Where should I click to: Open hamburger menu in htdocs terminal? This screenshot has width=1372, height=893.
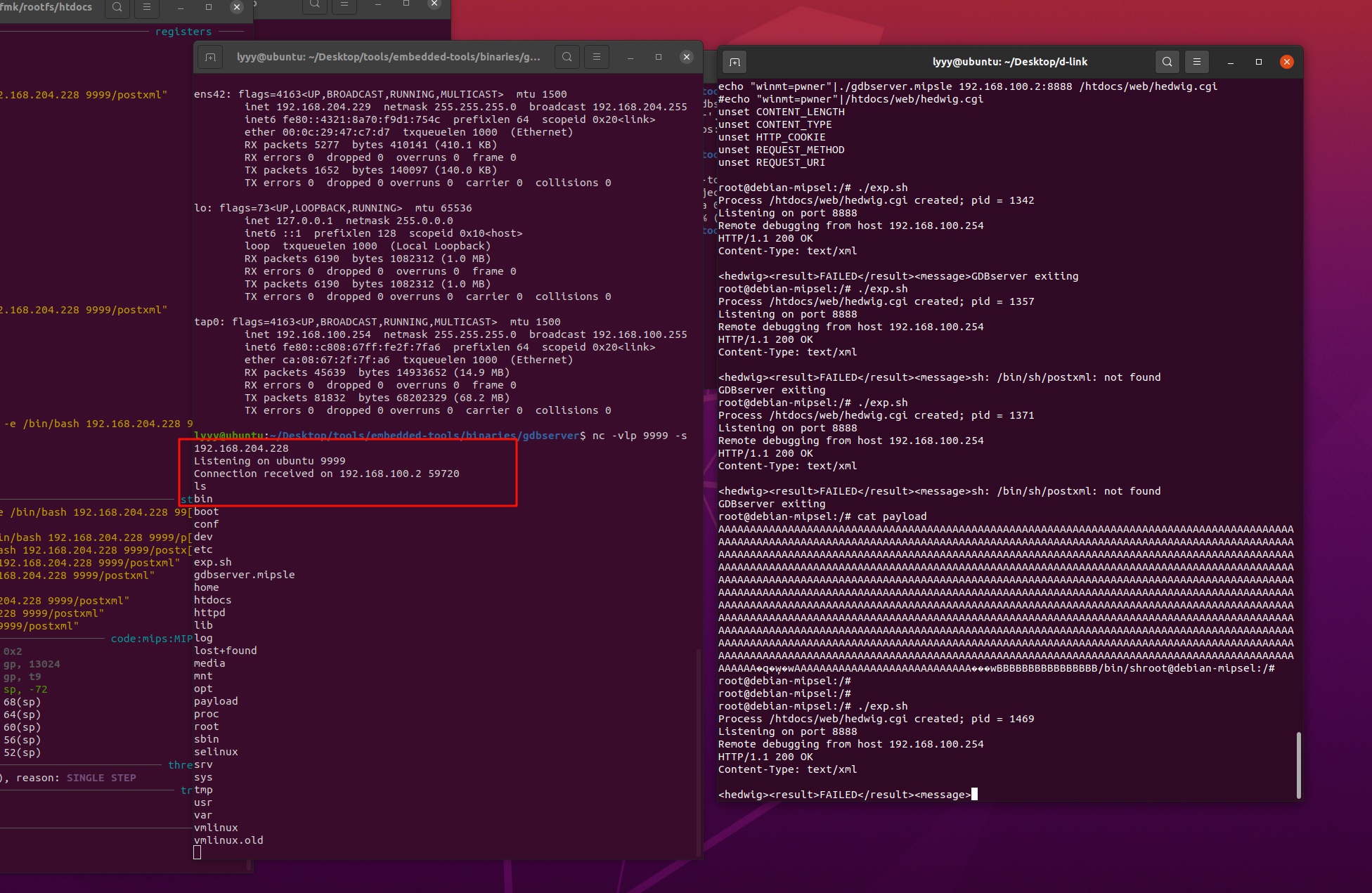tap(146, 7)
